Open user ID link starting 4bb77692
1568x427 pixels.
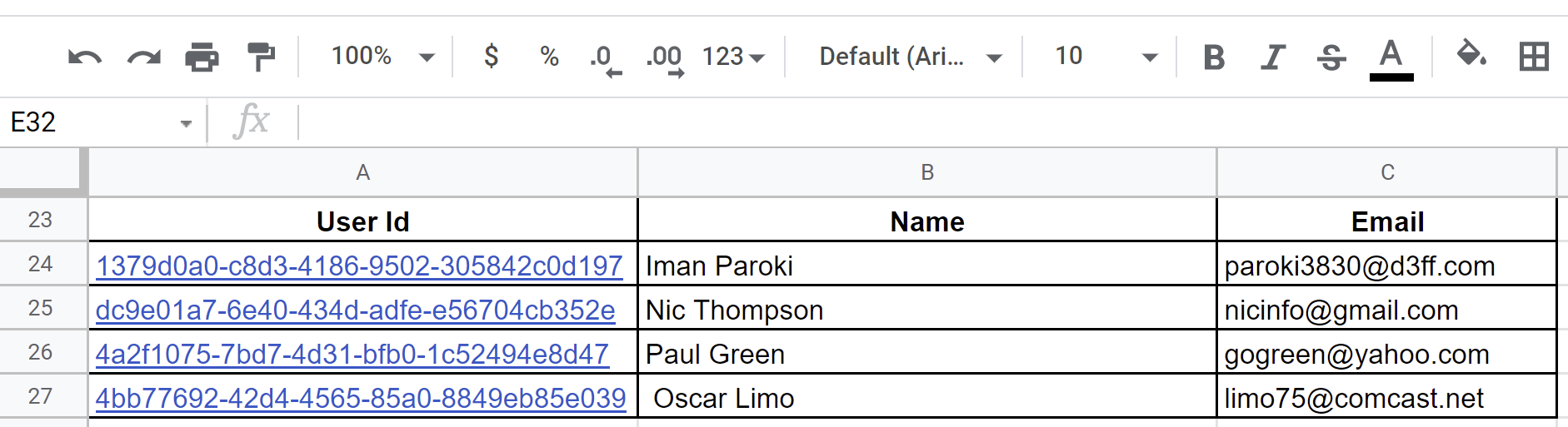coord(361,398)
